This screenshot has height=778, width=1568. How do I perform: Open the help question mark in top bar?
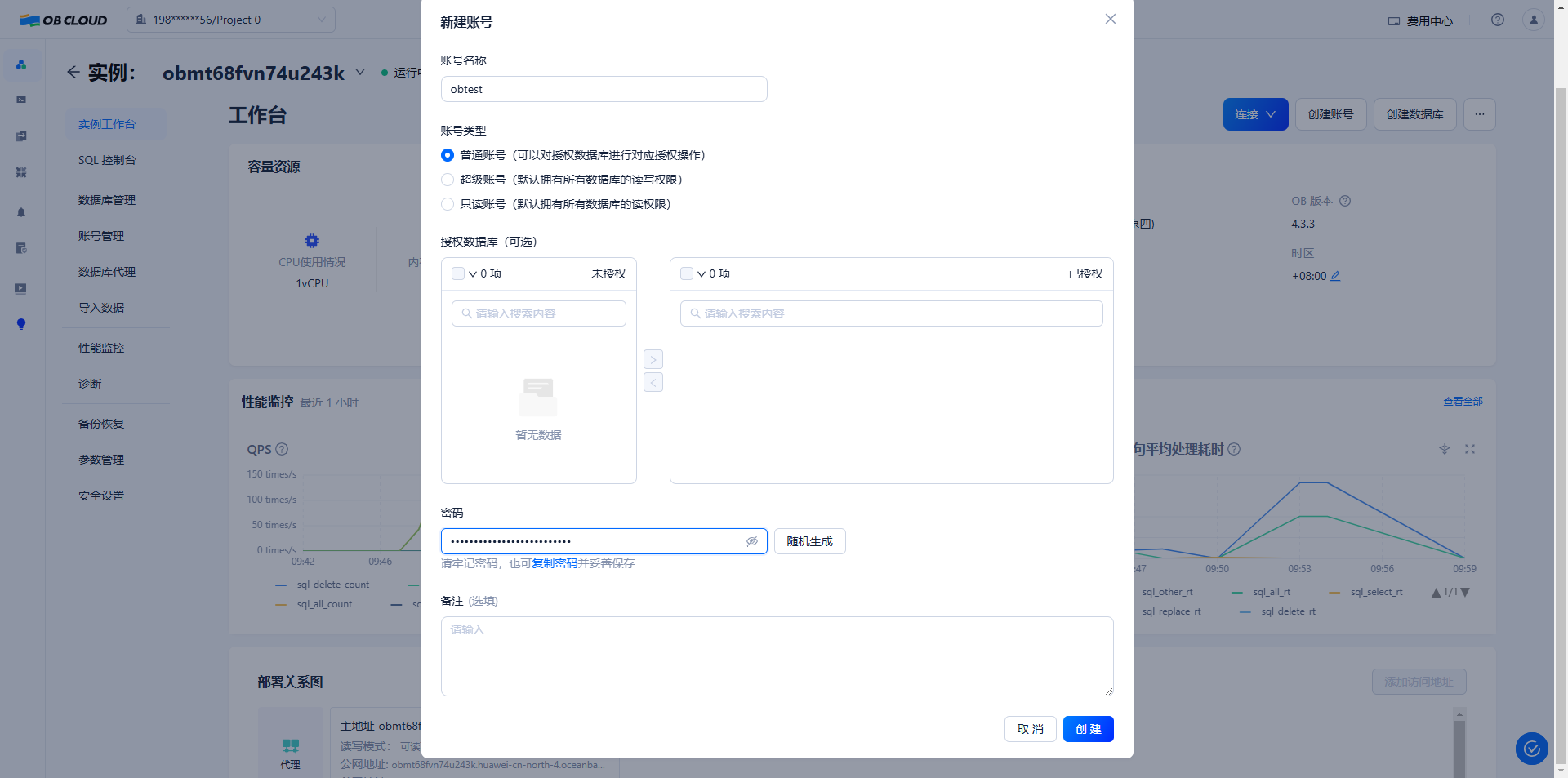[1497, 20]
